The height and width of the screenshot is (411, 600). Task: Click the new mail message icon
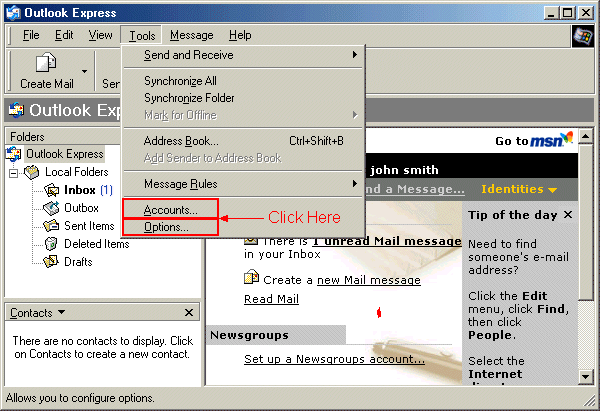coord(251,277)
